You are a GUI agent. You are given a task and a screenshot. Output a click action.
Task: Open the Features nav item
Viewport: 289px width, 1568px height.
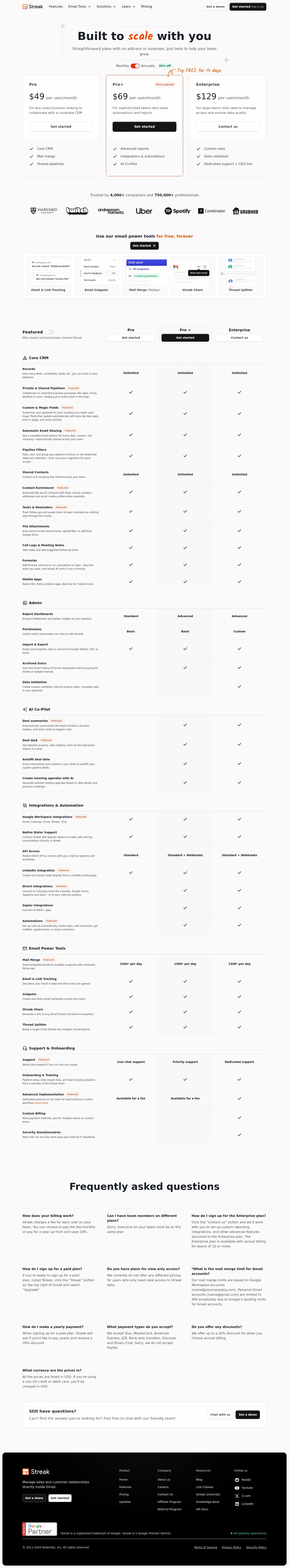[x=55, y=7]
